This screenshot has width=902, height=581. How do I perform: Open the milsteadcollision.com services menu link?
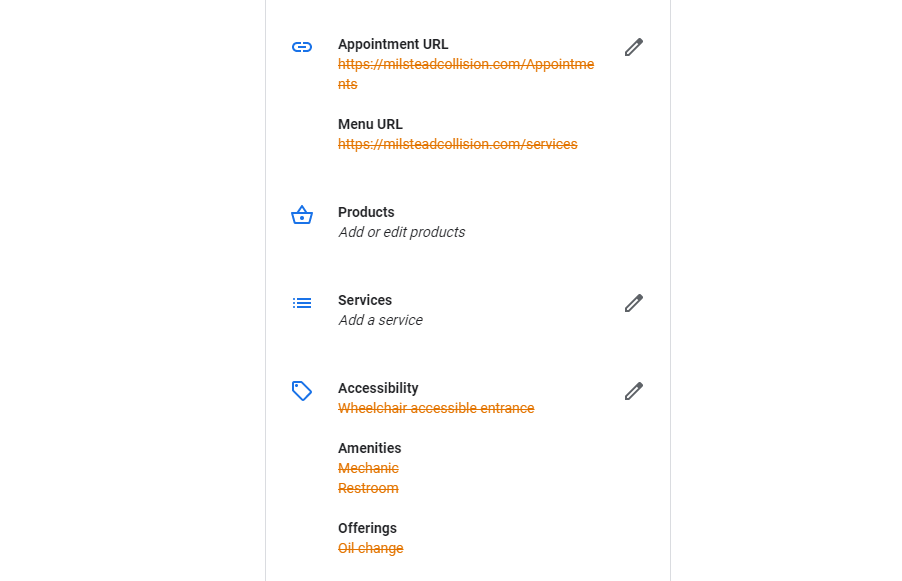tap(457, 144)
